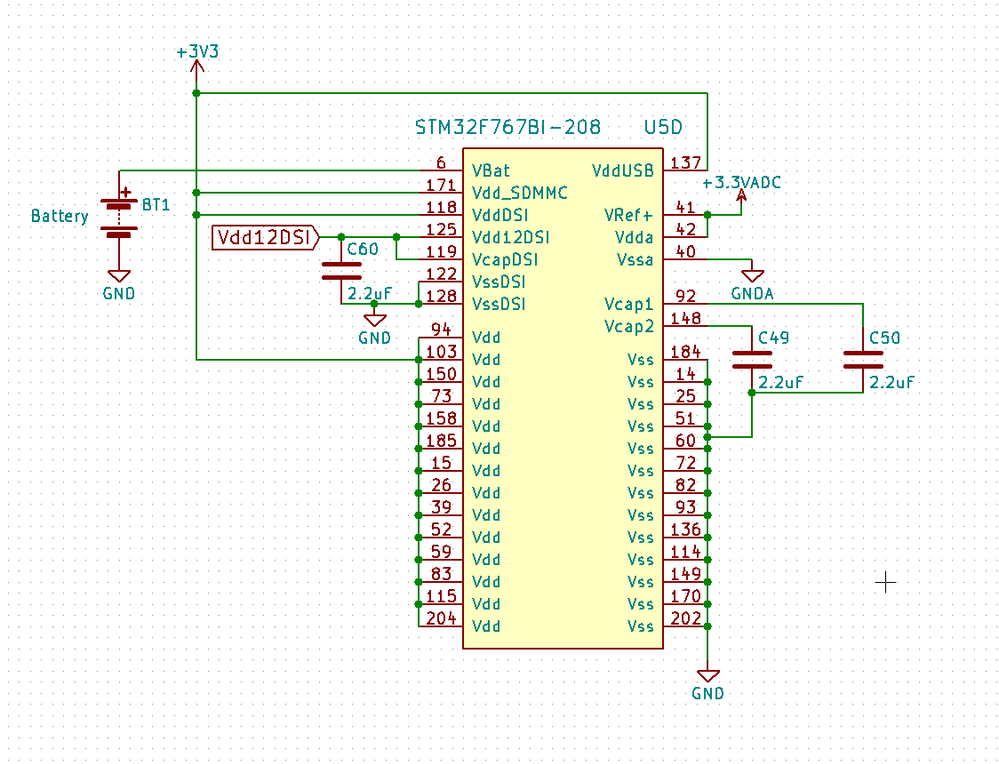Click pin 119 VcapDSI
The height and width of the screenshot is (764, 999).
[x=441, y=259]
